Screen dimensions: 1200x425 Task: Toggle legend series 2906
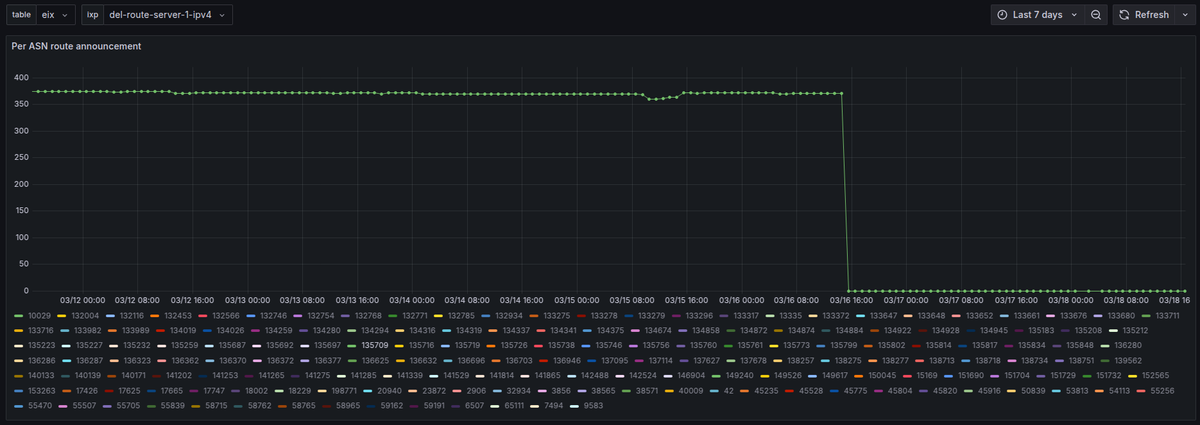pos(476,391)
